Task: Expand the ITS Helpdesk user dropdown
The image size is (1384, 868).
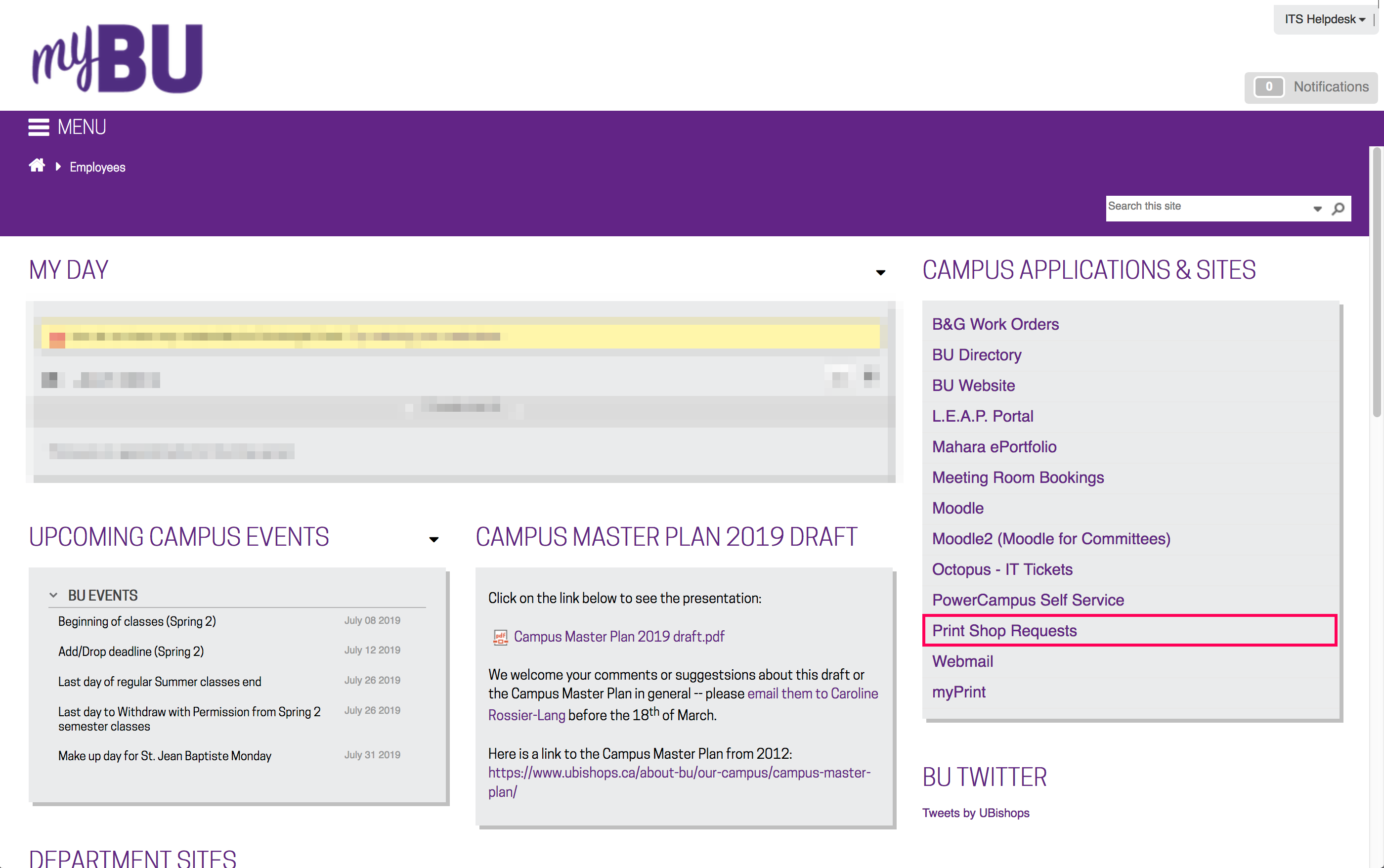Action: tap(1325, 19)
